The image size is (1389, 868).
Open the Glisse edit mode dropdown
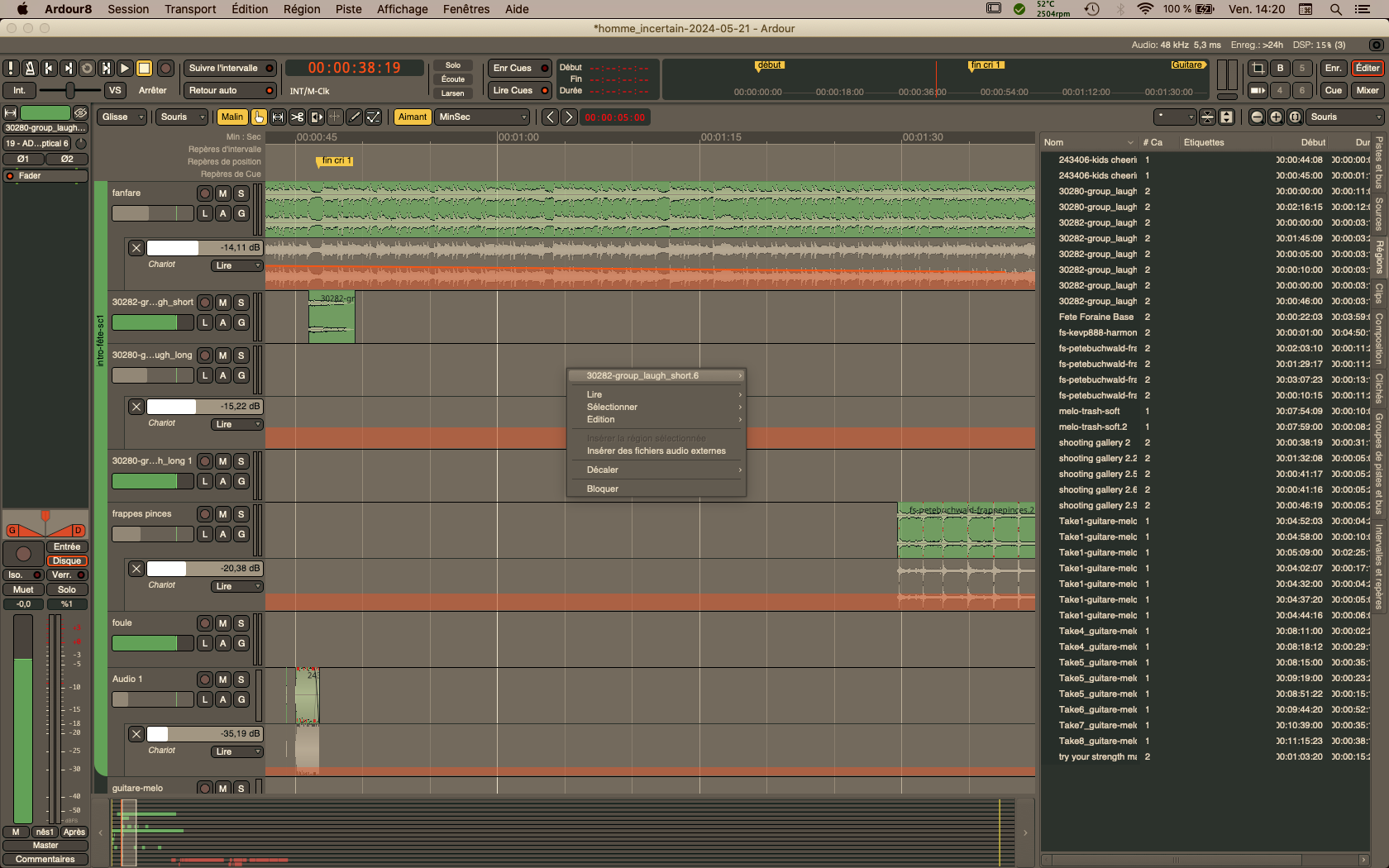(122, 117)
